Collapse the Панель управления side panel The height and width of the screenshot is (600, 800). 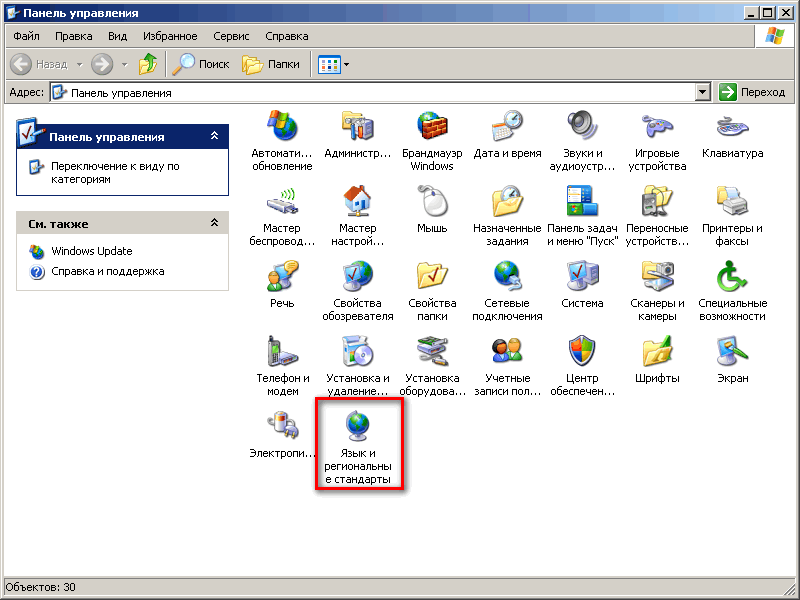click(x=214, y=136)
